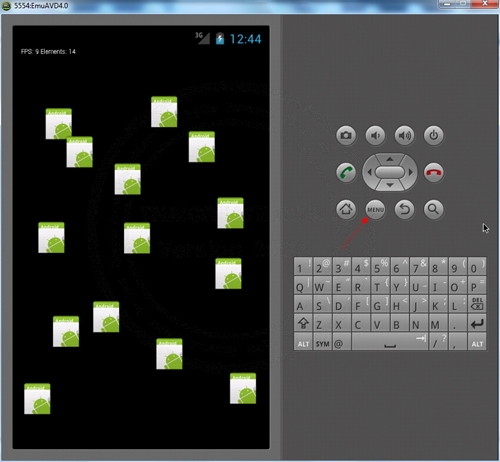The height and width of the screenshot is (462, 500).
Task: Click the slash question-mark key
Action: [x=438, y=342]
